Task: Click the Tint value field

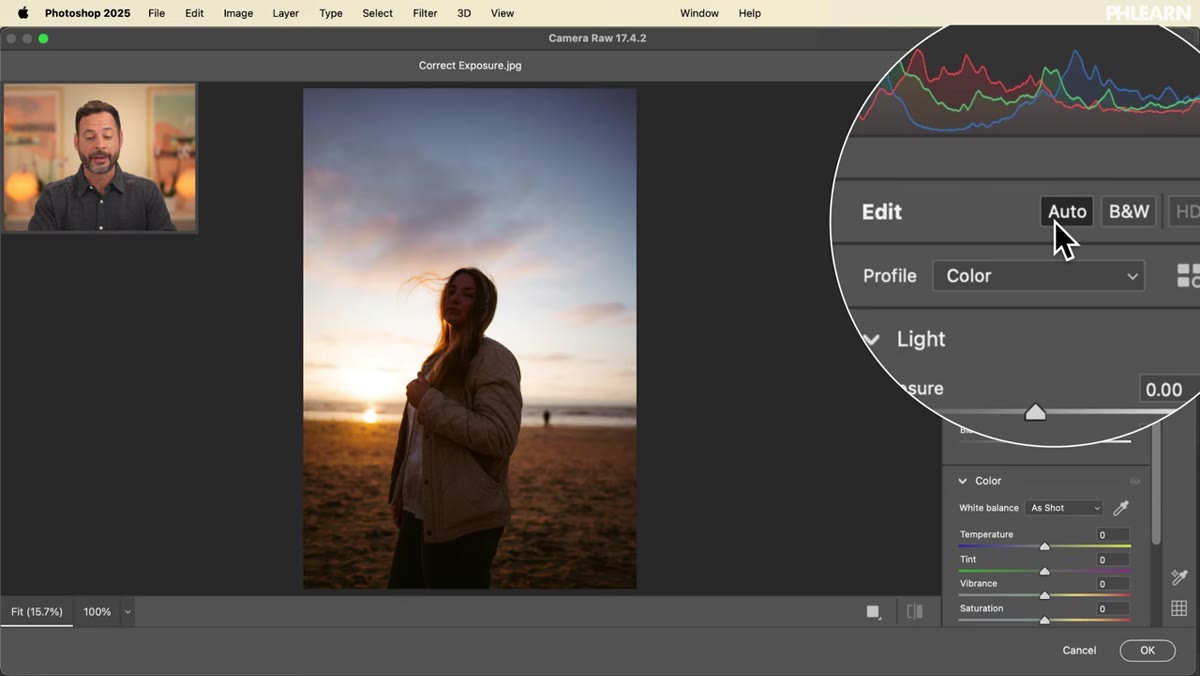Action: 1114,560
